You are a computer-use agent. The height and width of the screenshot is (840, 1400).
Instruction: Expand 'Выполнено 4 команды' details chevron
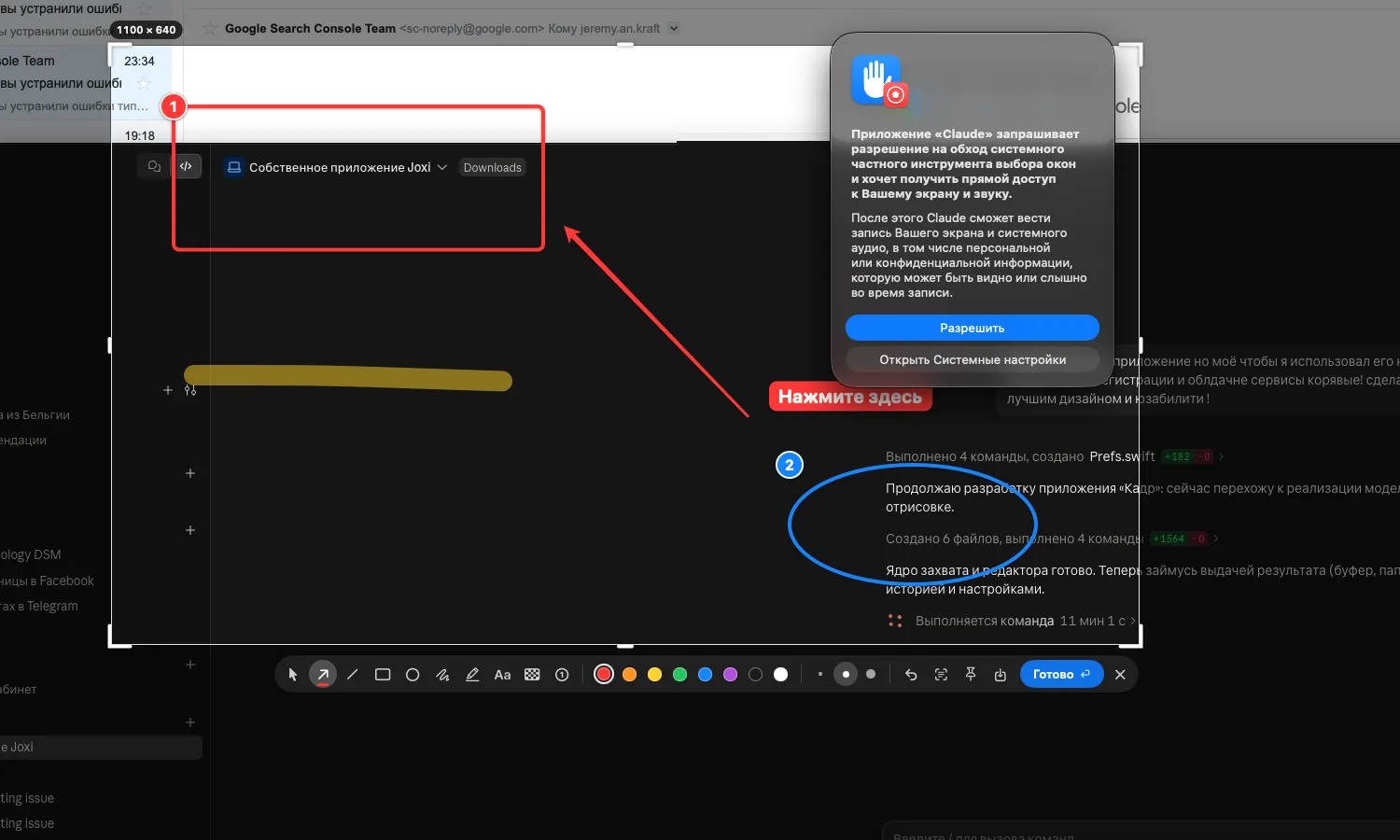(x=1222, y=456)
